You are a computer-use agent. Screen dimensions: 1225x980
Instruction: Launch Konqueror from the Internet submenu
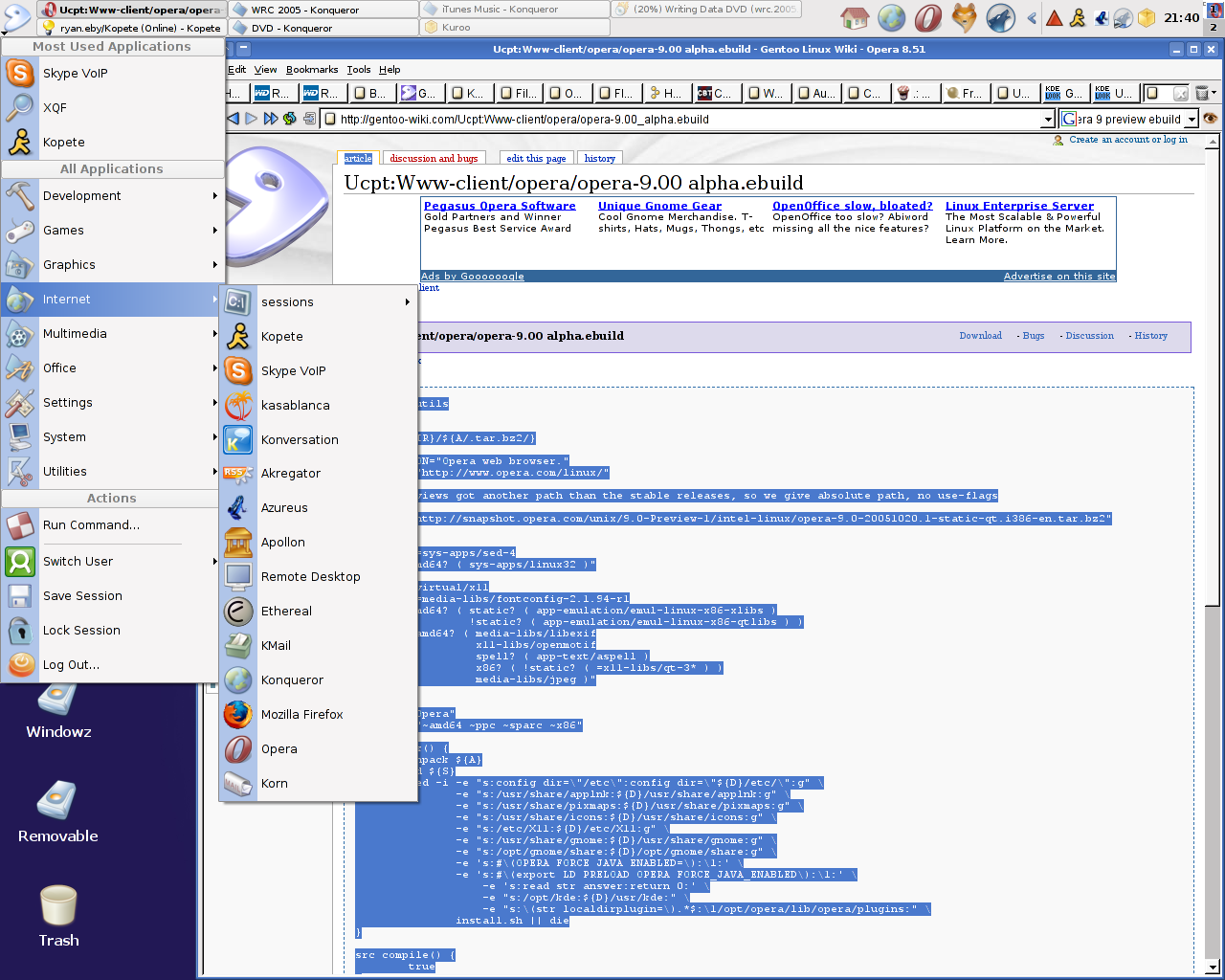319,679
